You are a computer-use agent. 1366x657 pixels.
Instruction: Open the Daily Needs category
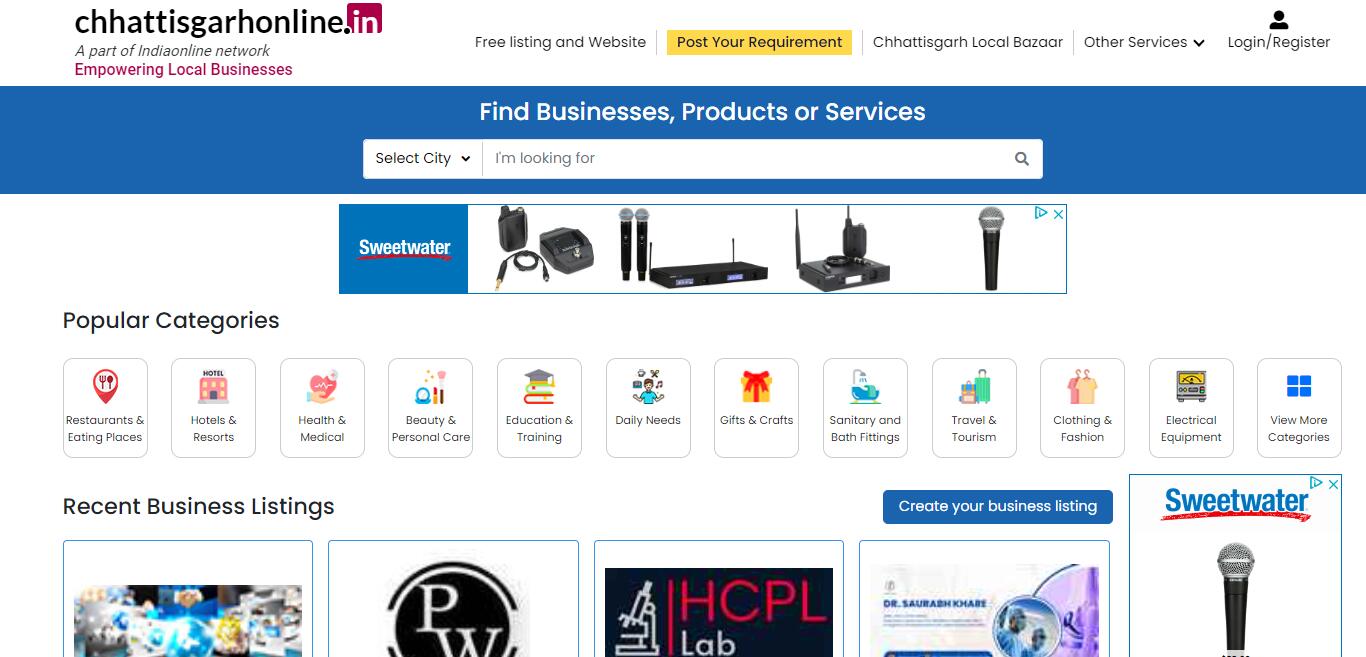(648, 408)
